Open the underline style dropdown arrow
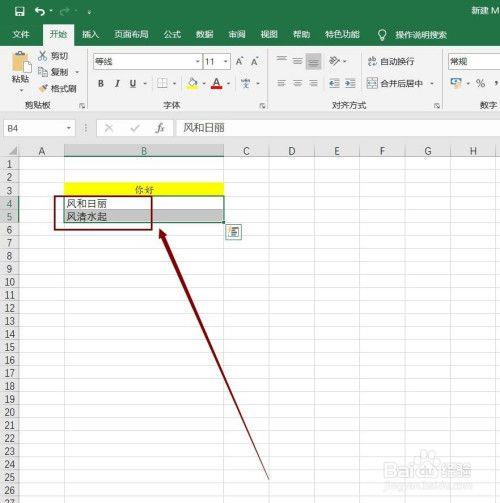The width and height of the screenshot is (500, 503). [145, 83]
